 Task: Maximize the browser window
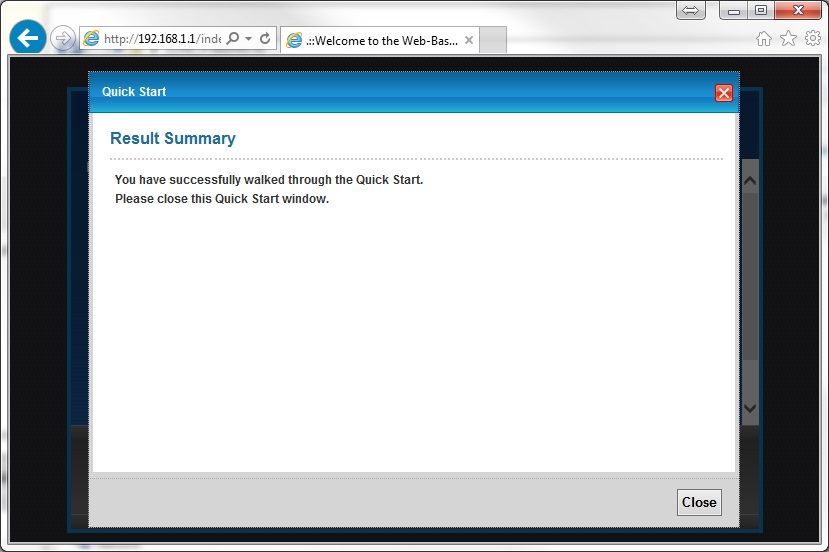click(760, 10)
